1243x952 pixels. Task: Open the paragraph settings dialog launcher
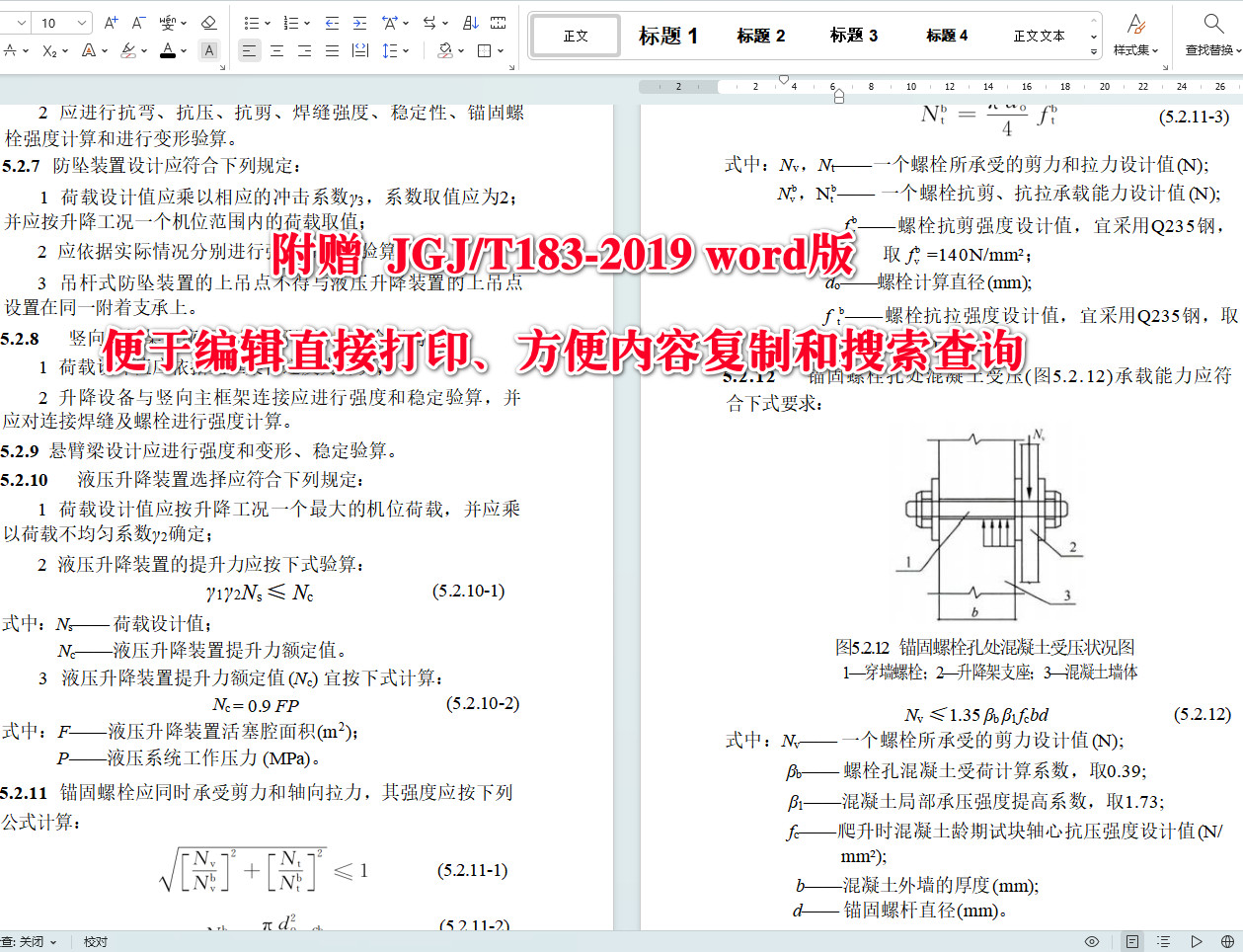(511, 67)
